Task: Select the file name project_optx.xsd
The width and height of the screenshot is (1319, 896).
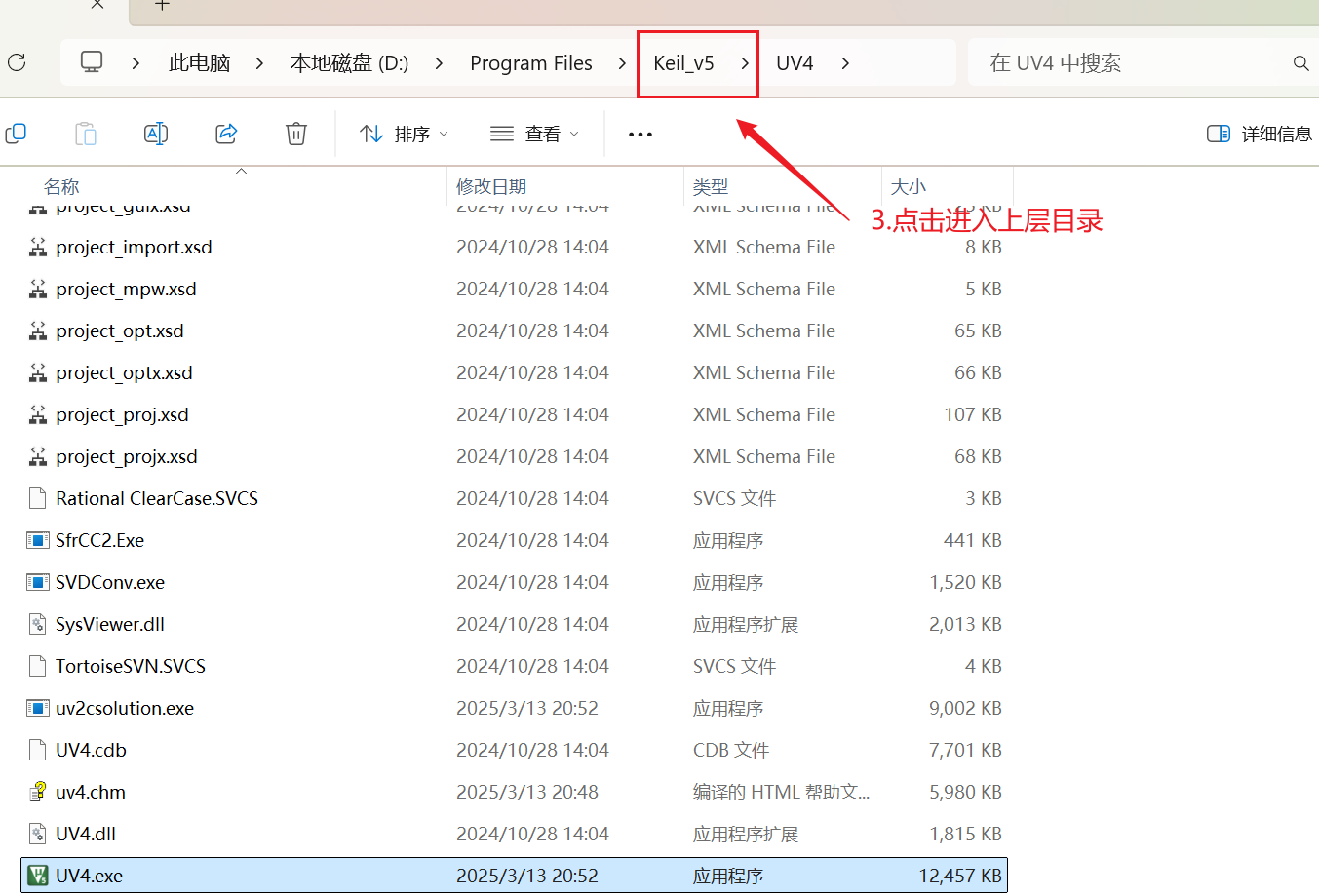Action: (125, 372)
